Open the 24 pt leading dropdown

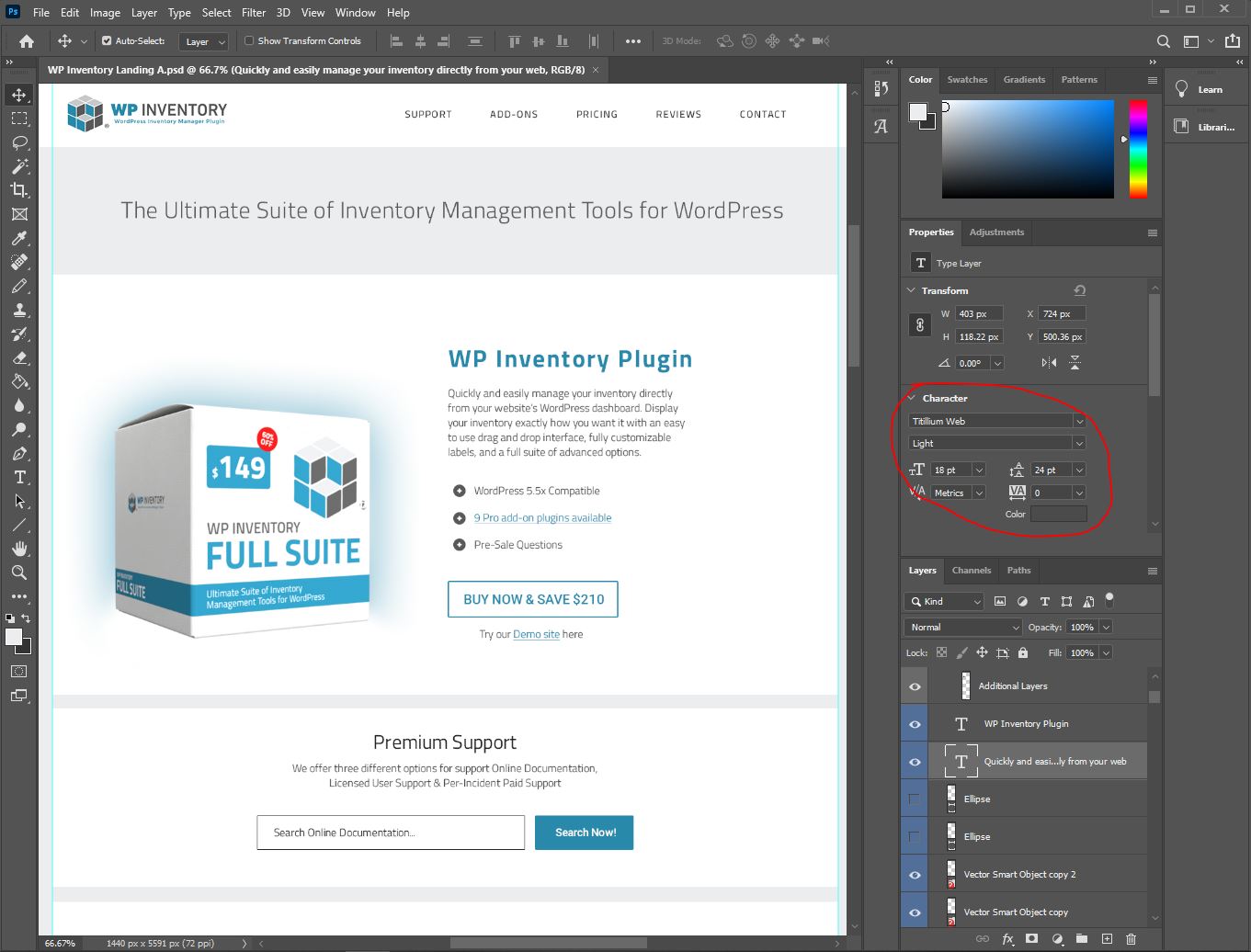[x=1079, y=470]
